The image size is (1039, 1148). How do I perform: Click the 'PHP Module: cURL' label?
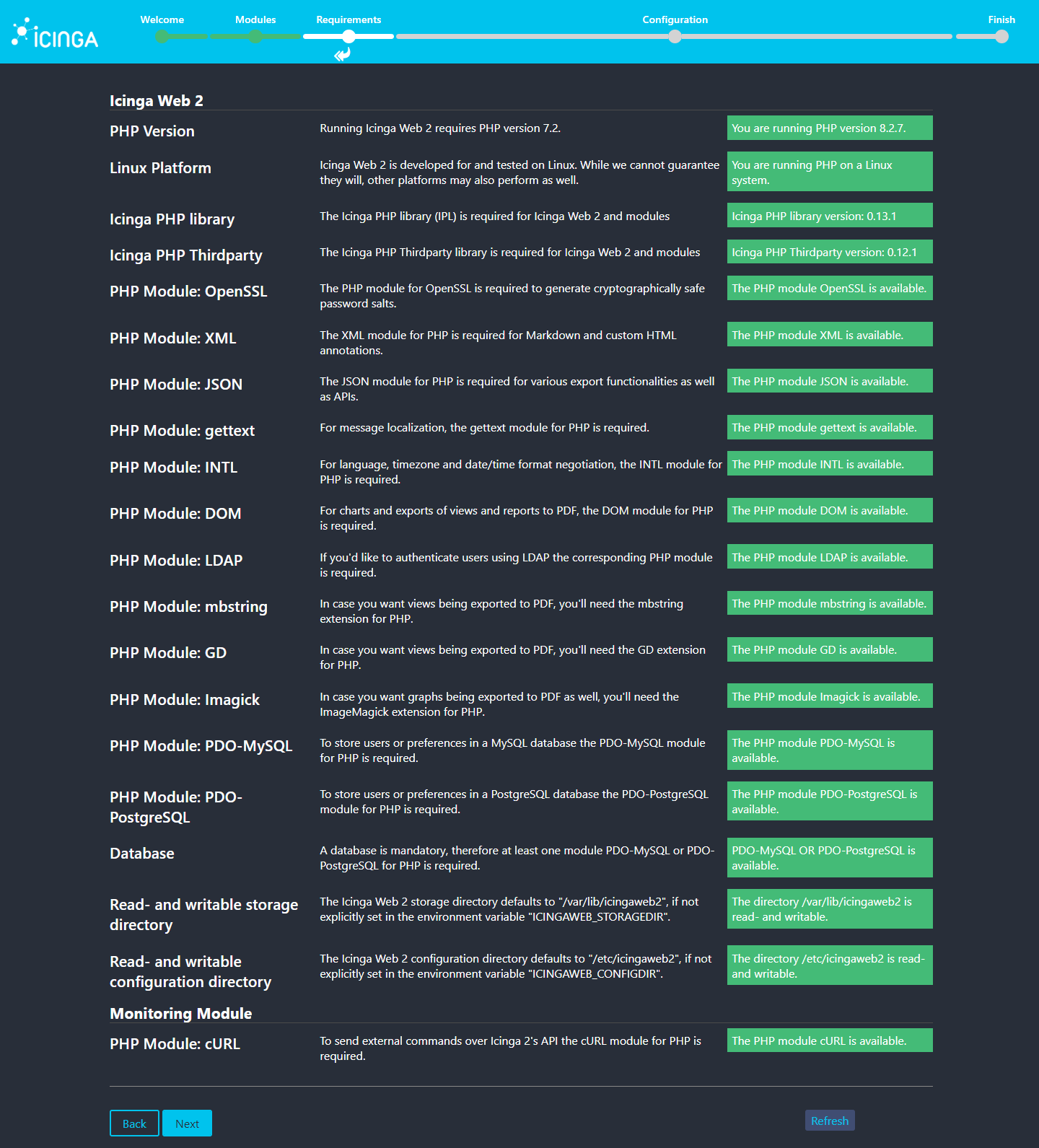(x=175, y=1044)
